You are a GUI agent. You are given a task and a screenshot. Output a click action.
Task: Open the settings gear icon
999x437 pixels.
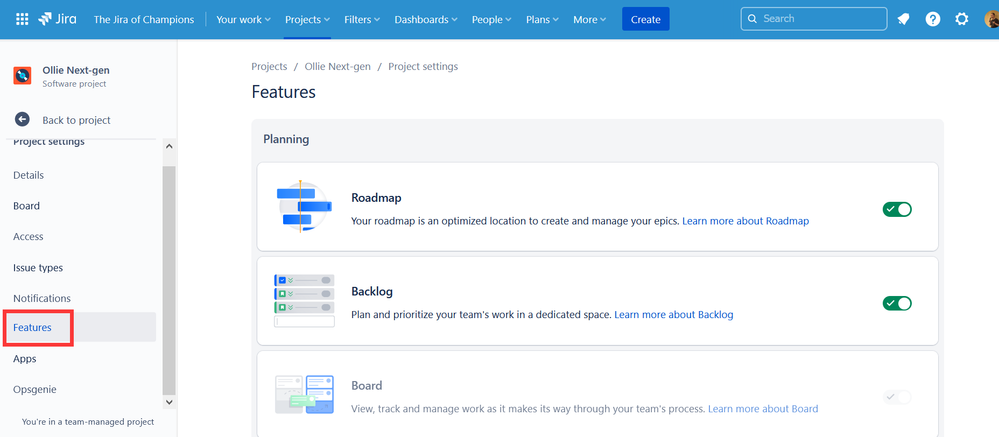click(962, 19)
